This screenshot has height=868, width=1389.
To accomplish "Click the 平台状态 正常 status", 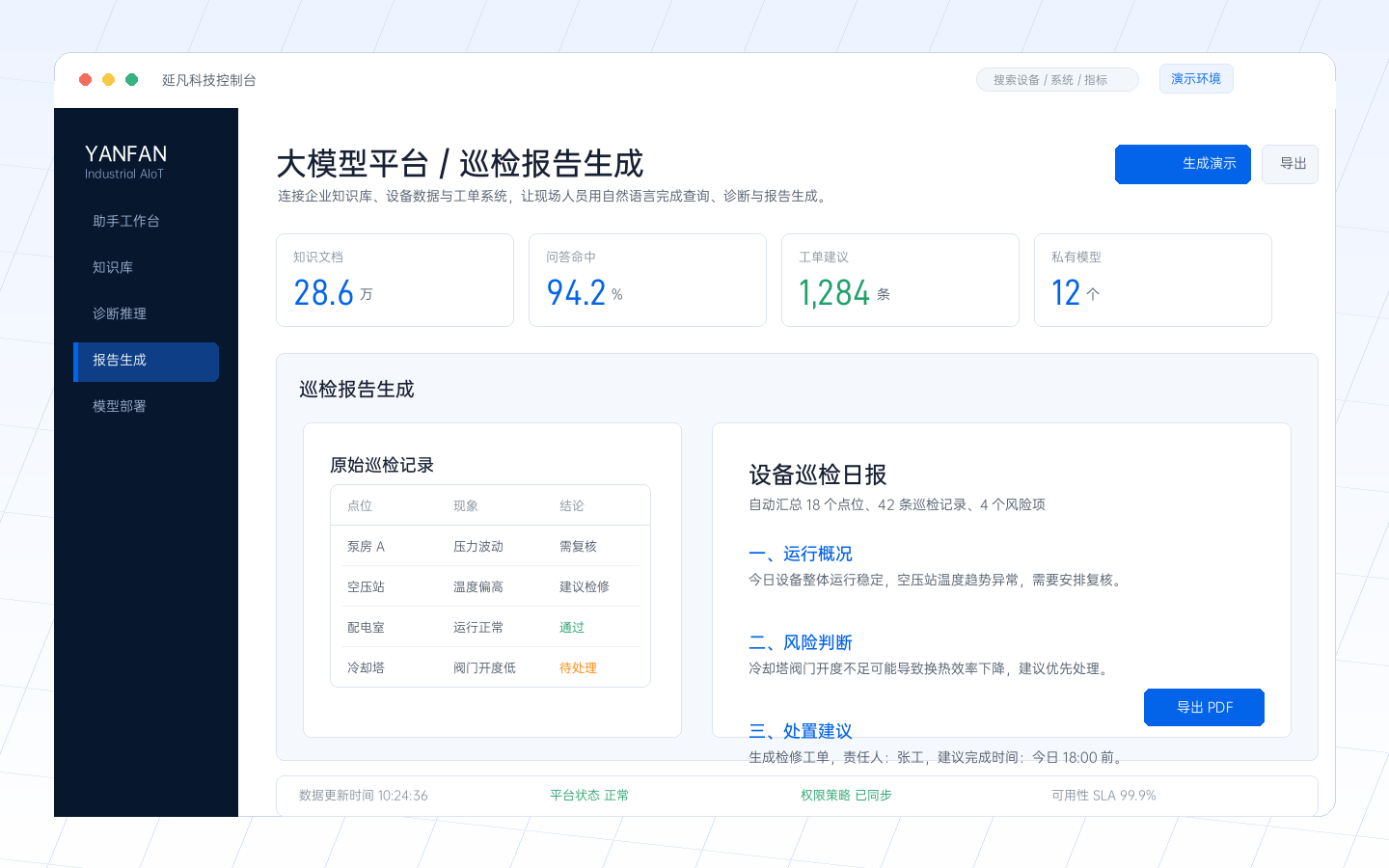I will pyautogui.click(x=589, y=796).
